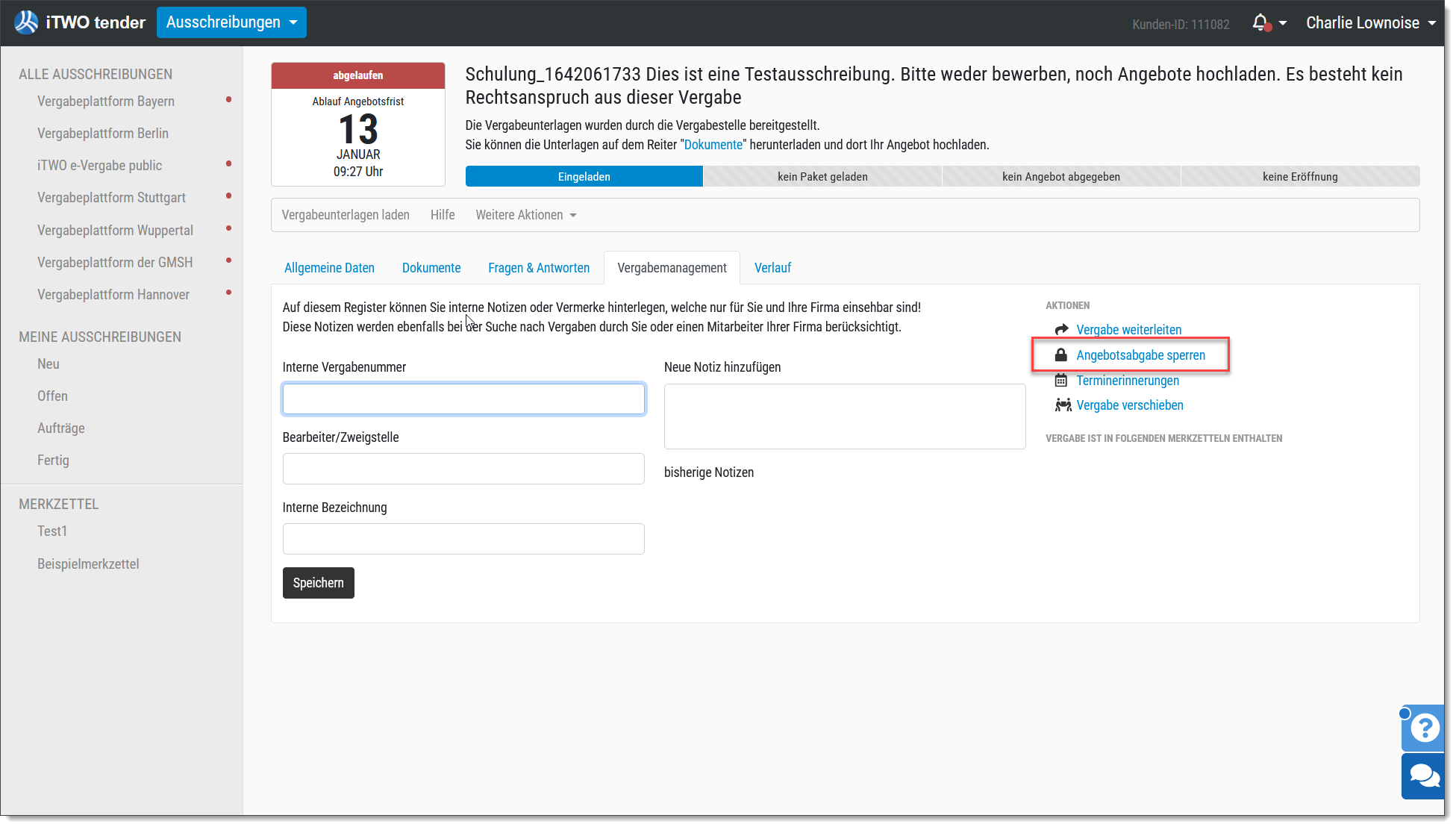Switch to the Dokumente tab
Image resolution: width=1456 pixels, height=827 pixels.
tap(431, 268)
